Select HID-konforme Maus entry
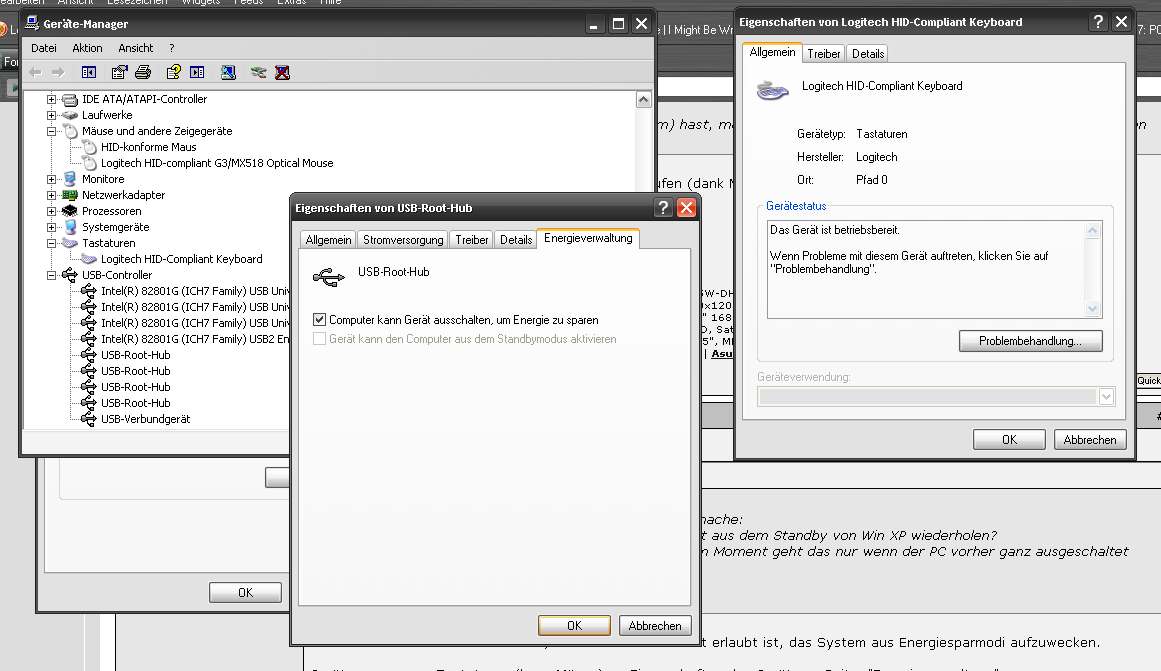 tap(149, 147)
